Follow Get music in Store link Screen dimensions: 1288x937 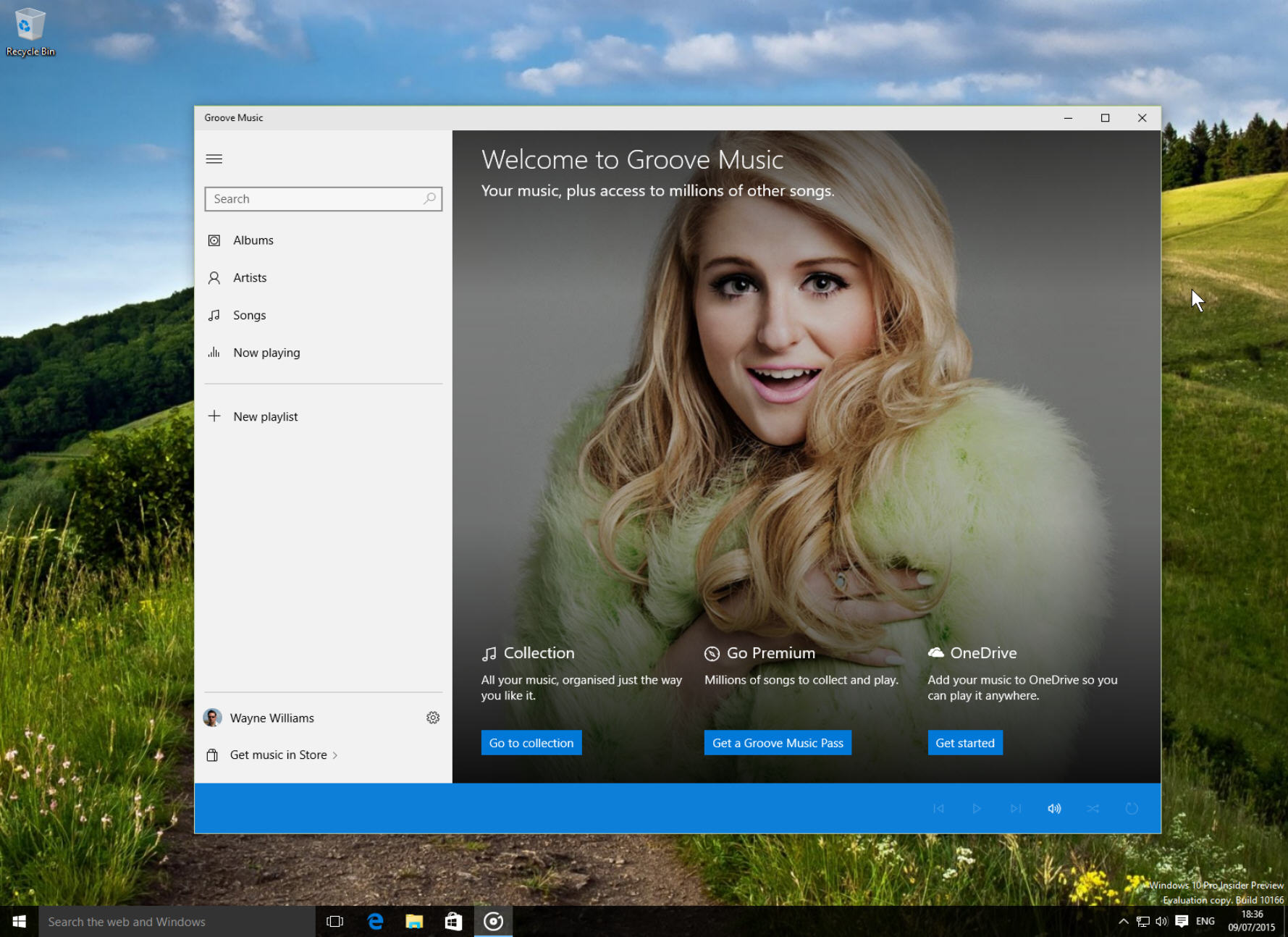(x=283, y=755)
